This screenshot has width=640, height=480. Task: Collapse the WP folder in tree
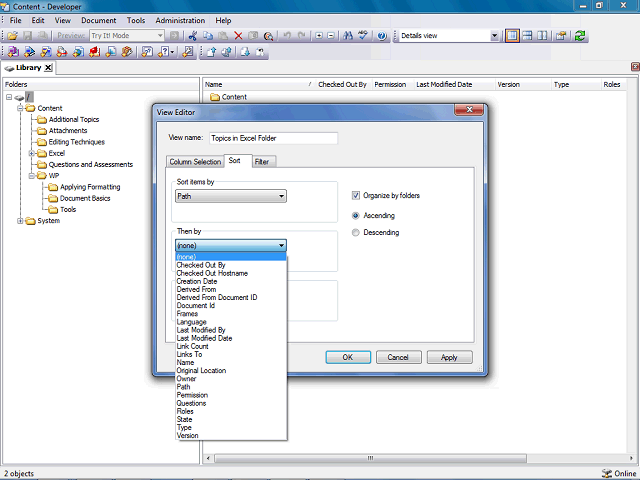(31, 176)
